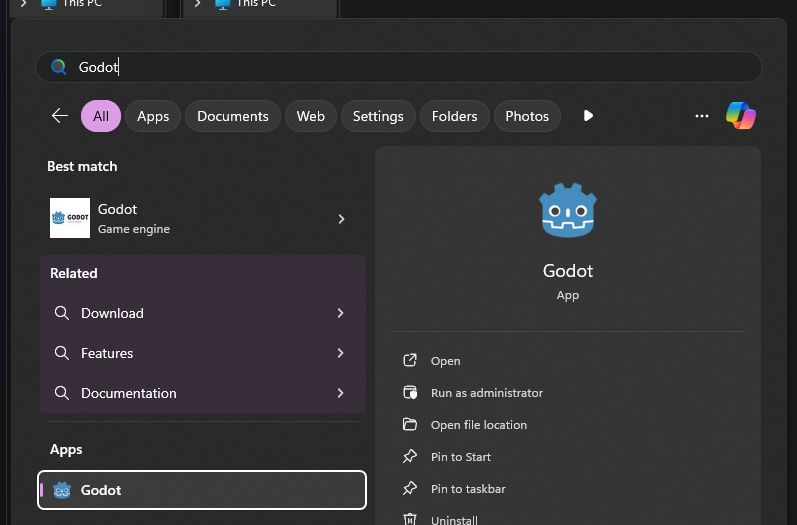797x525 pixels.
Task: Click the Open action icon
Action: [x=410, y=360]
